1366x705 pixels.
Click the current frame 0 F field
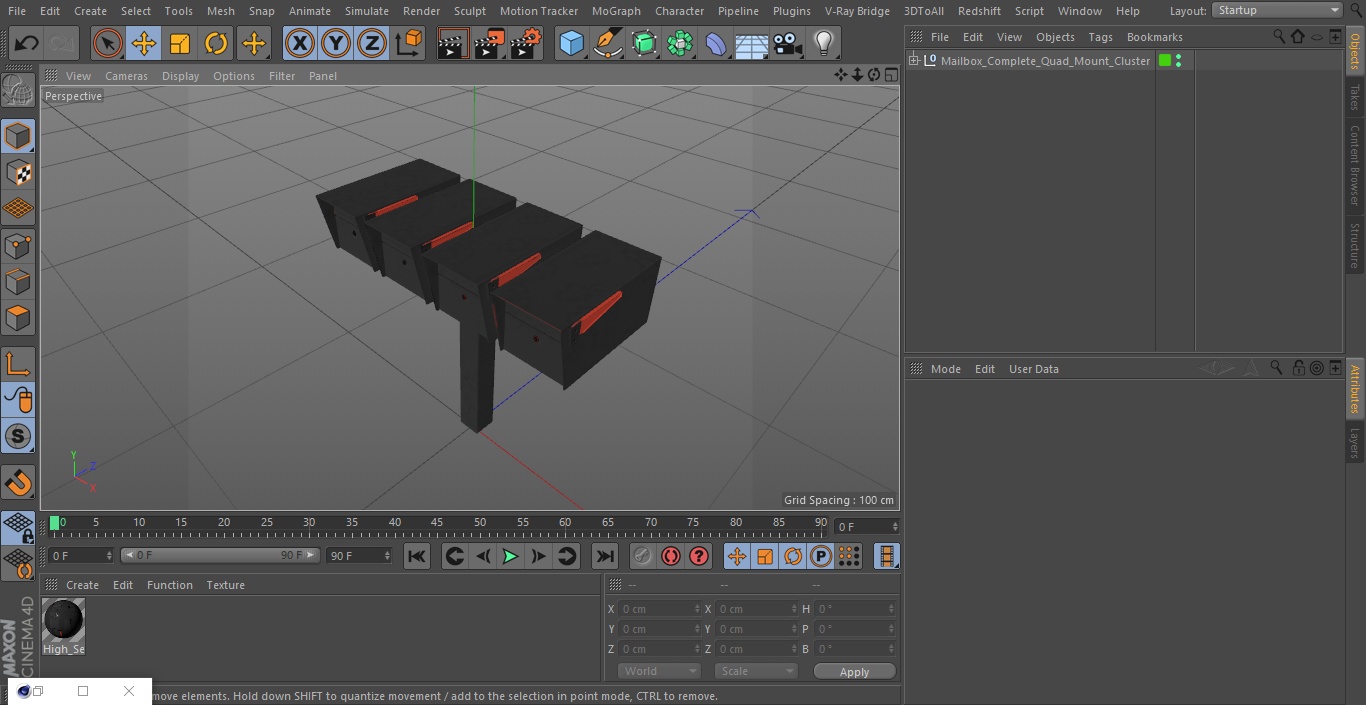click(x=867, y=526)
